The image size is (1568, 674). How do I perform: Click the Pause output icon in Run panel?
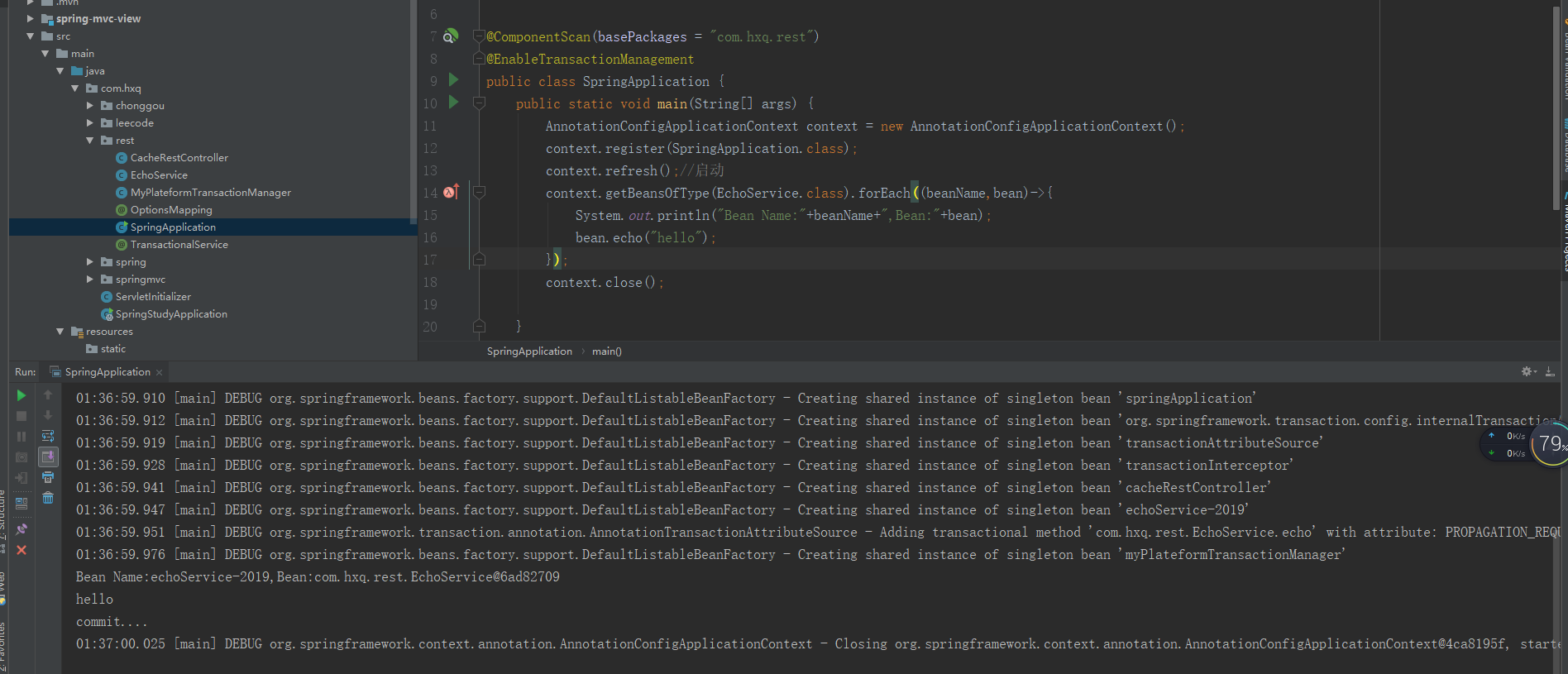(x=22, y=437)
